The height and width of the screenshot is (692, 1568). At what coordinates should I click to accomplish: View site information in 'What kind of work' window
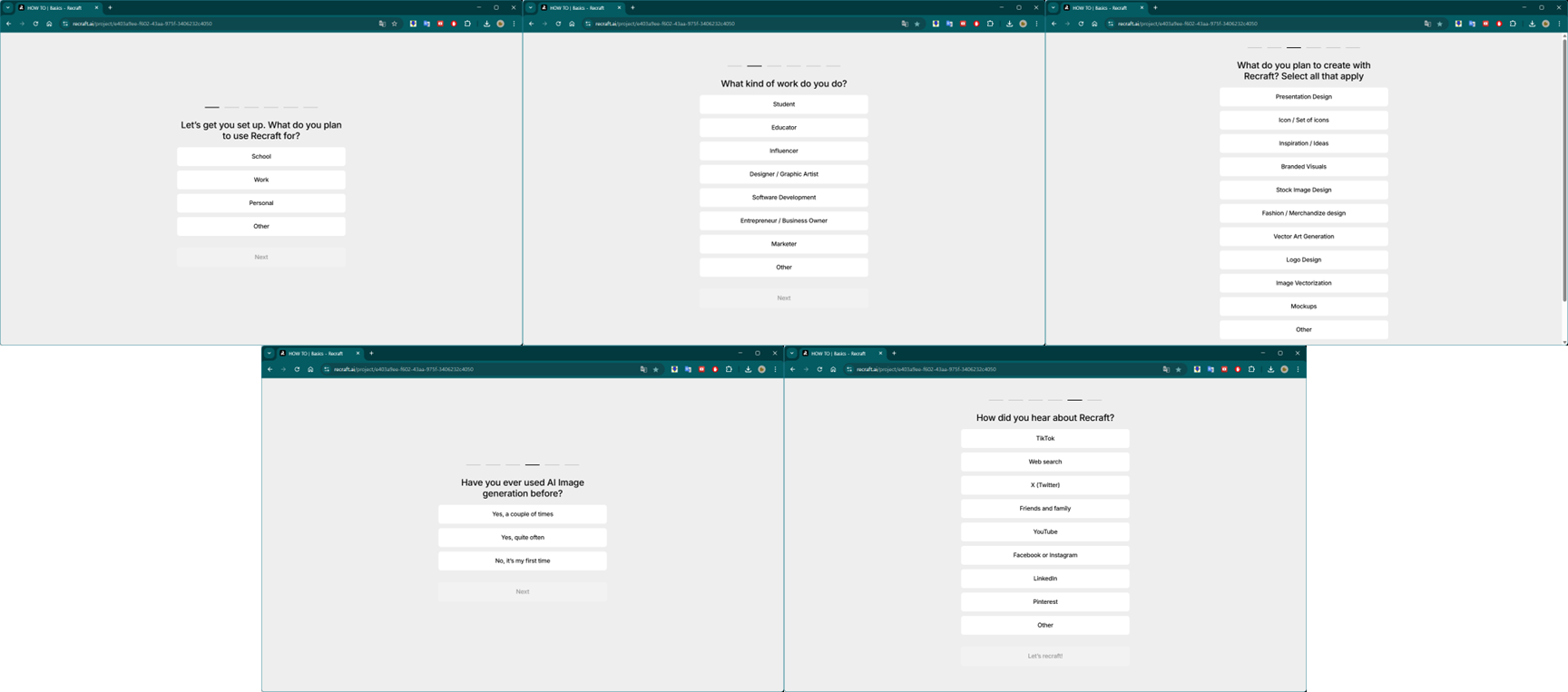(x=588, y=24)
